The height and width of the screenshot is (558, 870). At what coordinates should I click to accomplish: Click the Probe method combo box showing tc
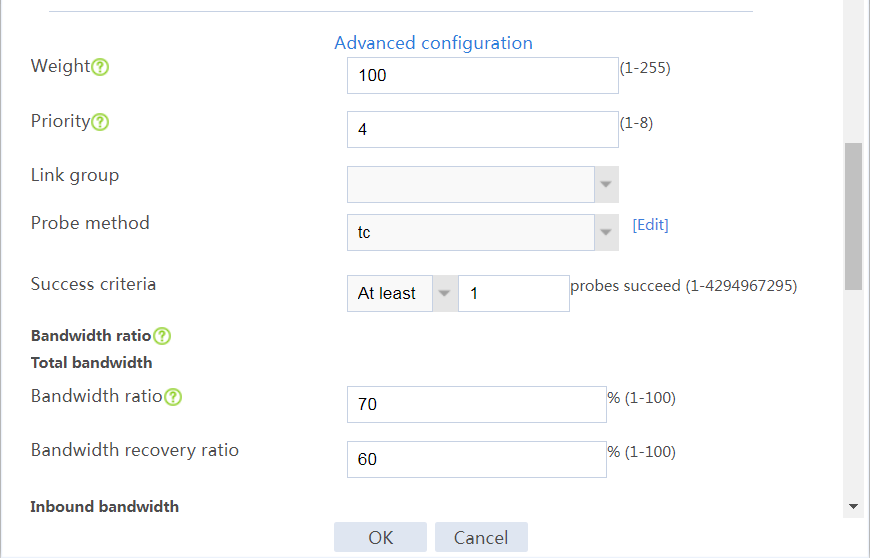coord(471,232)
